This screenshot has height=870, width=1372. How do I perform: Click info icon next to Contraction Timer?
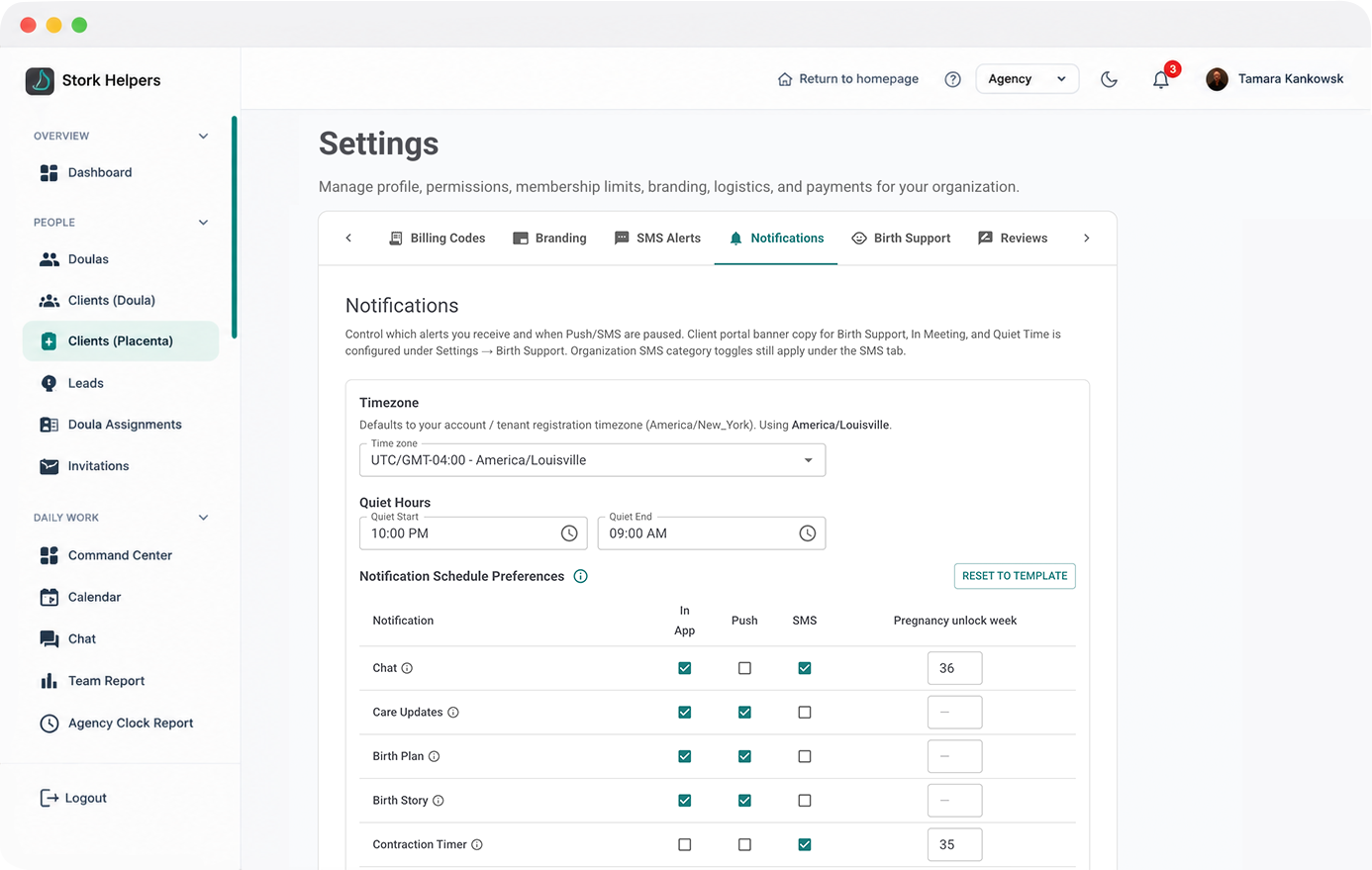tap(477, 844)
